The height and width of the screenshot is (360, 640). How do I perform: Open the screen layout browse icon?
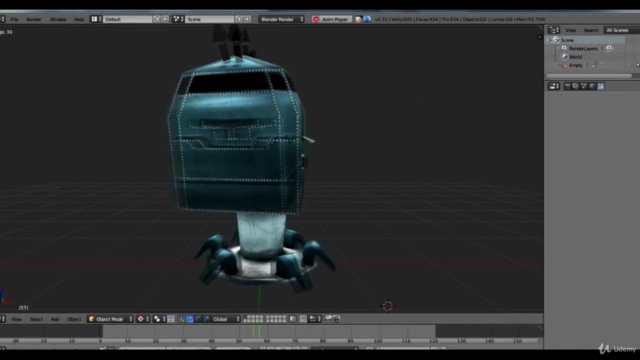[96, 19]
